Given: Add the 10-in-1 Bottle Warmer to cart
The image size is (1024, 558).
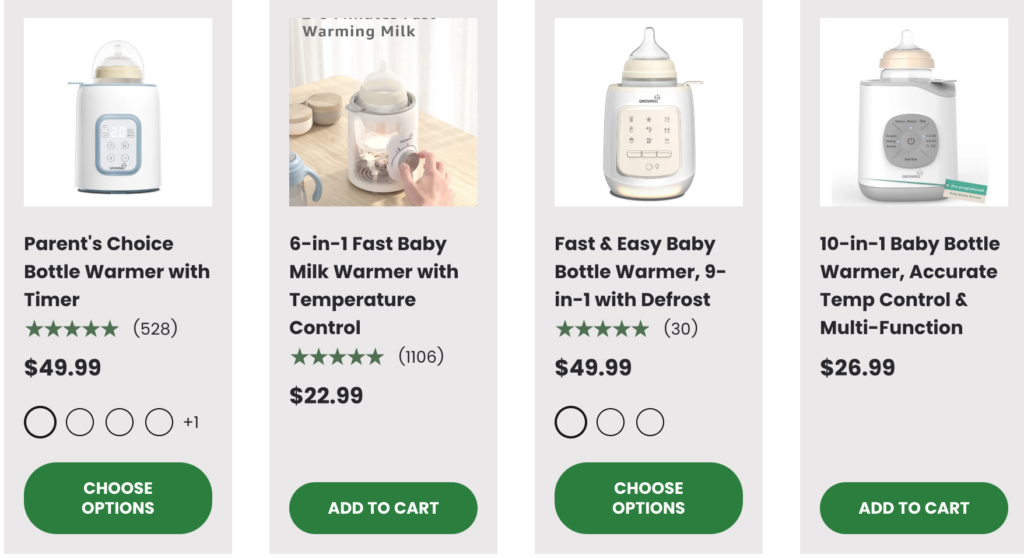Looking at the screenshot, I should tap(914, 508).
